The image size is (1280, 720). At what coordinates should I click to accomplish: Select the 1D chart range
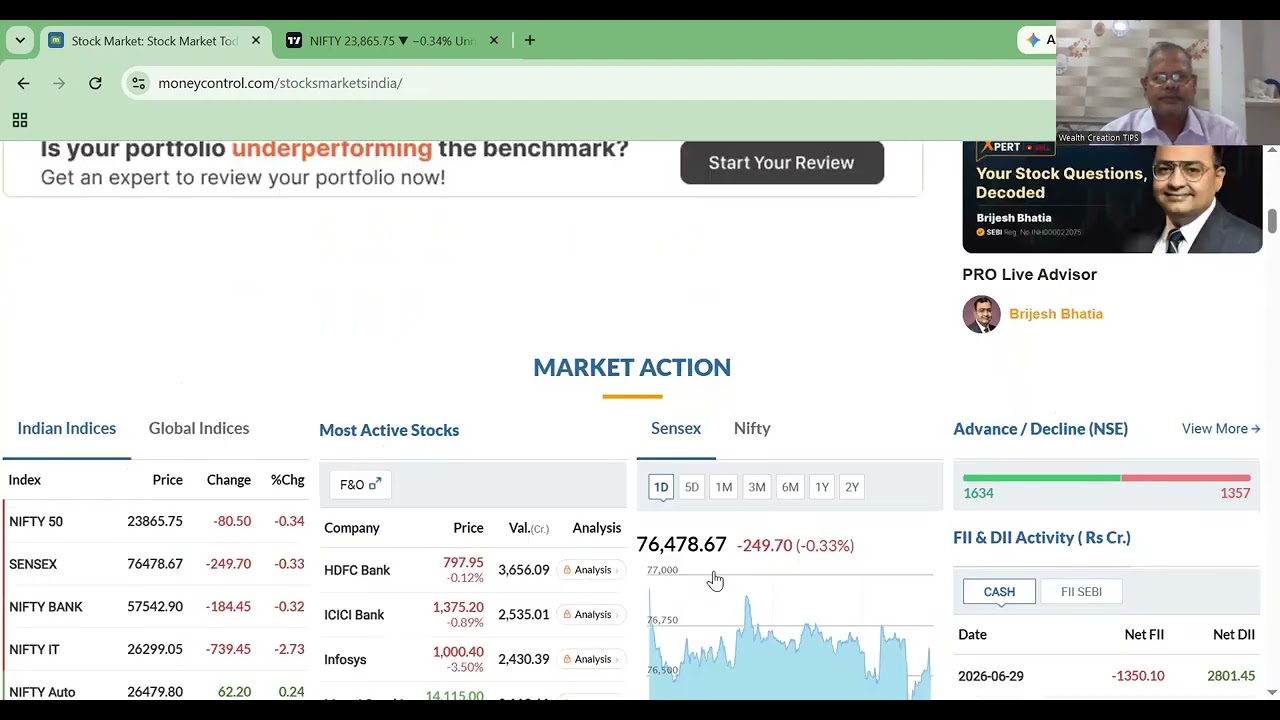661,487
